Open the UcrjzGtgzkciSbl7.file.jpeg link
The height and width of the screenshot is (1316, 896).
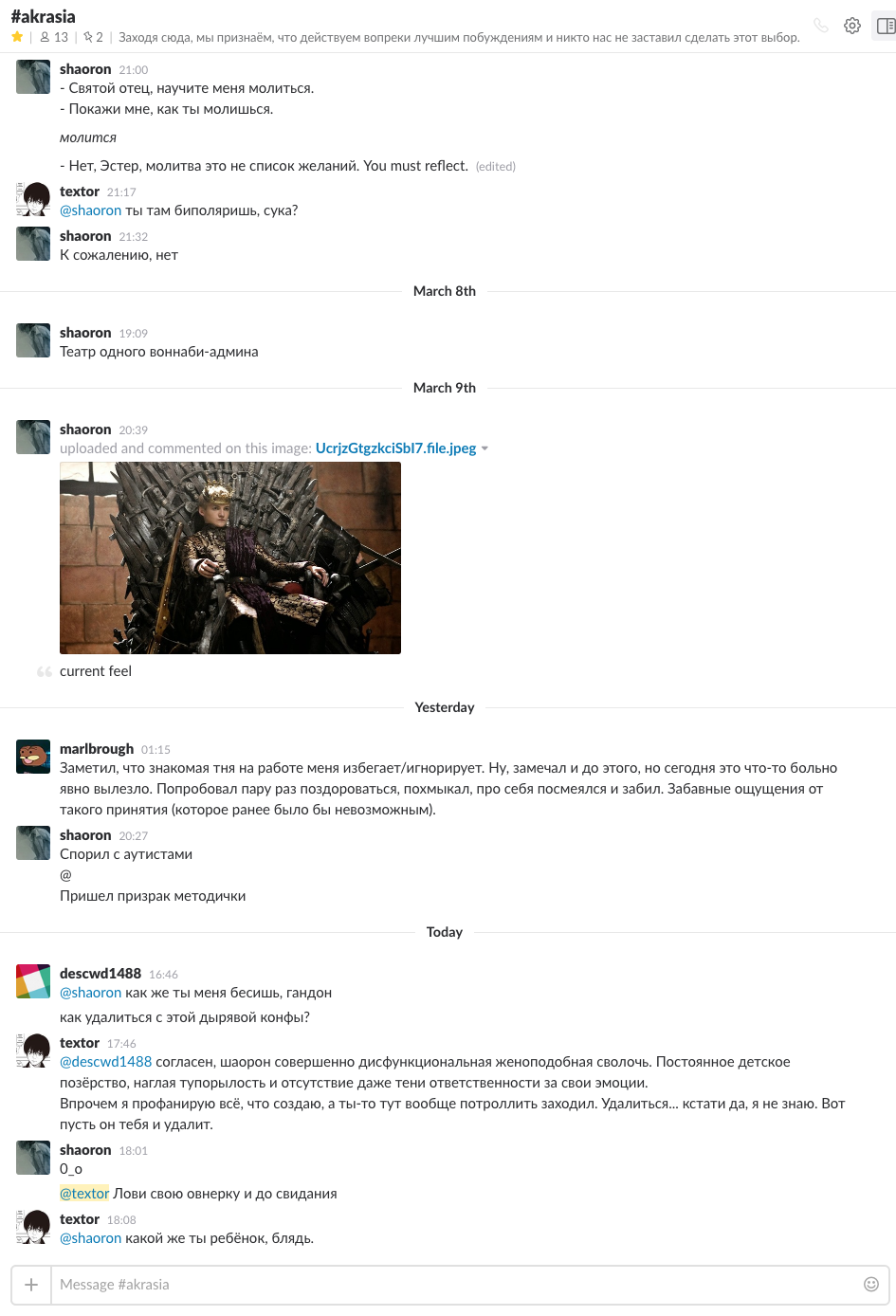click(x=395, y=448)
